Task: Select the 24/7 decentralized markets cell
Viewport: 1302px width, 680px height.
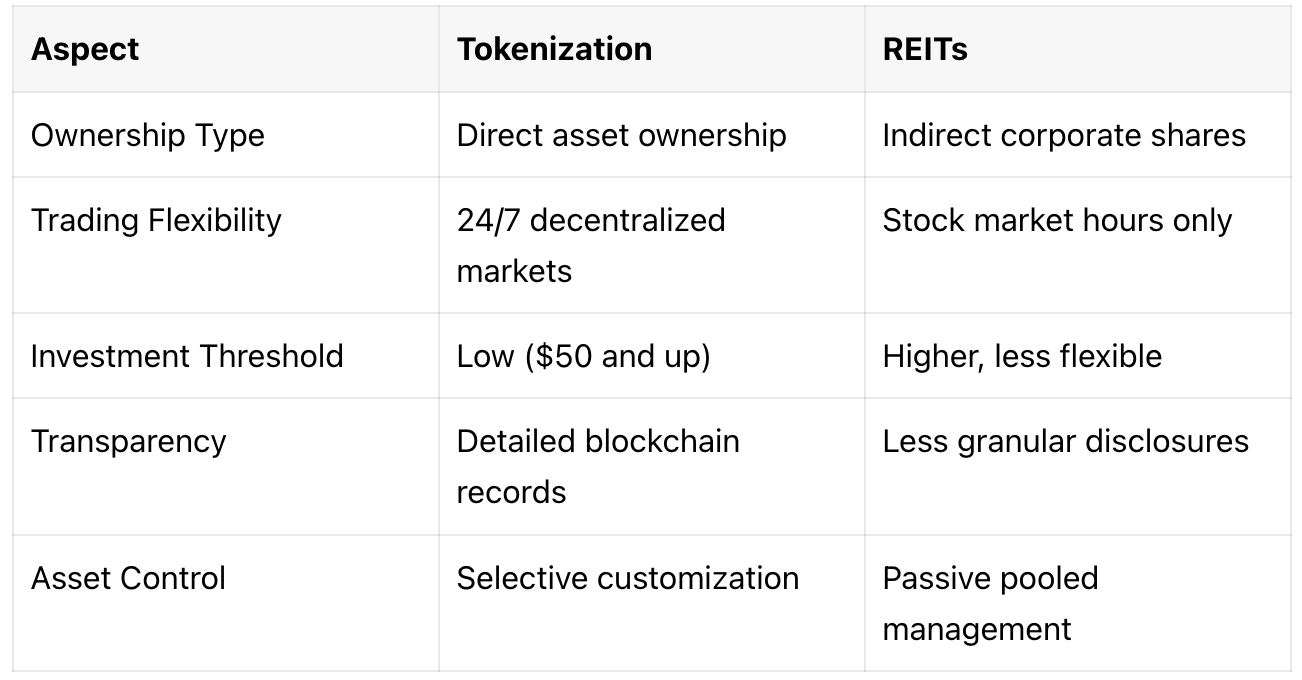Action: point(591,245)
